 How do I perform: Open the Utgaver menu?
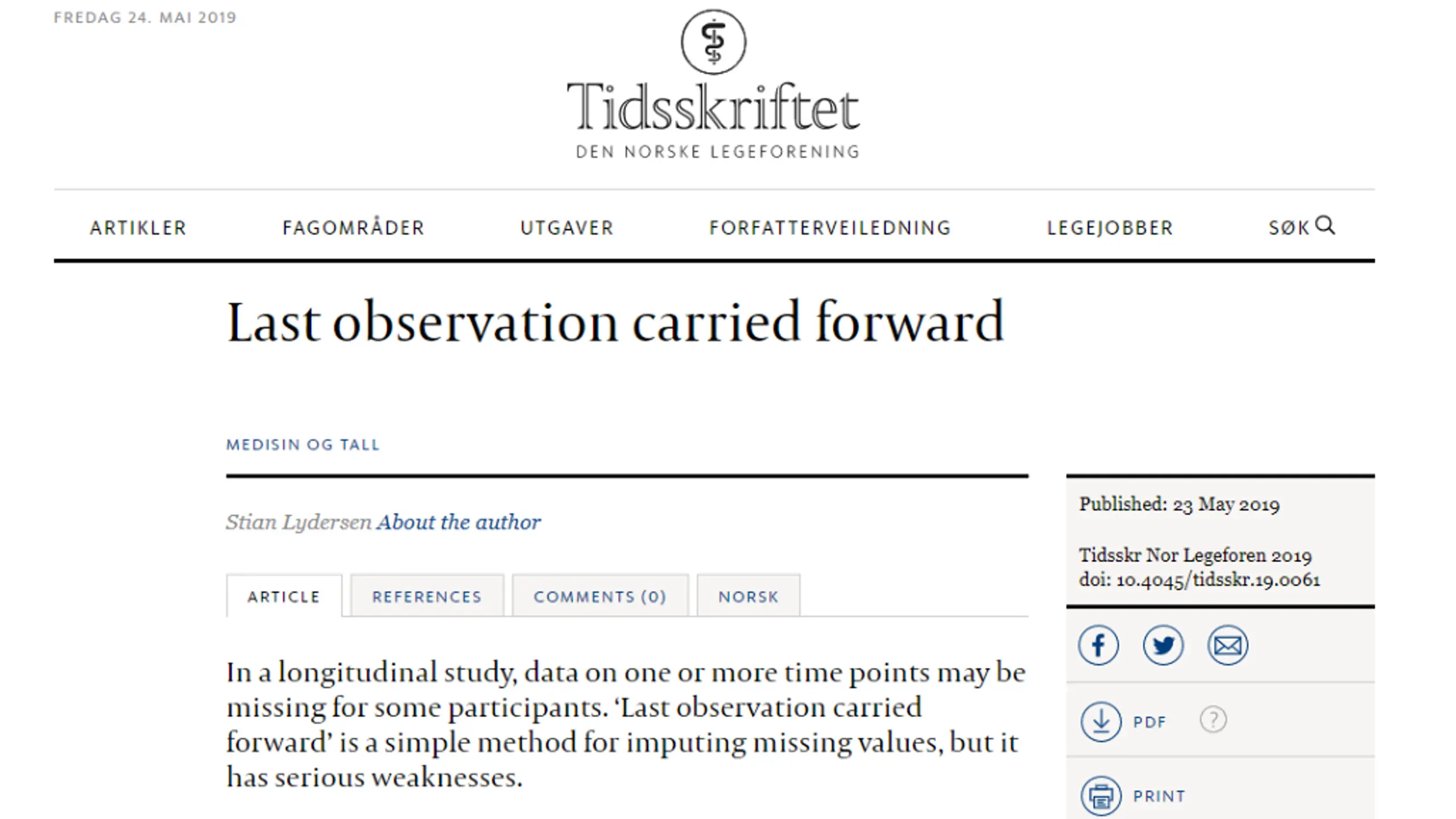click(x=567, y=228)
